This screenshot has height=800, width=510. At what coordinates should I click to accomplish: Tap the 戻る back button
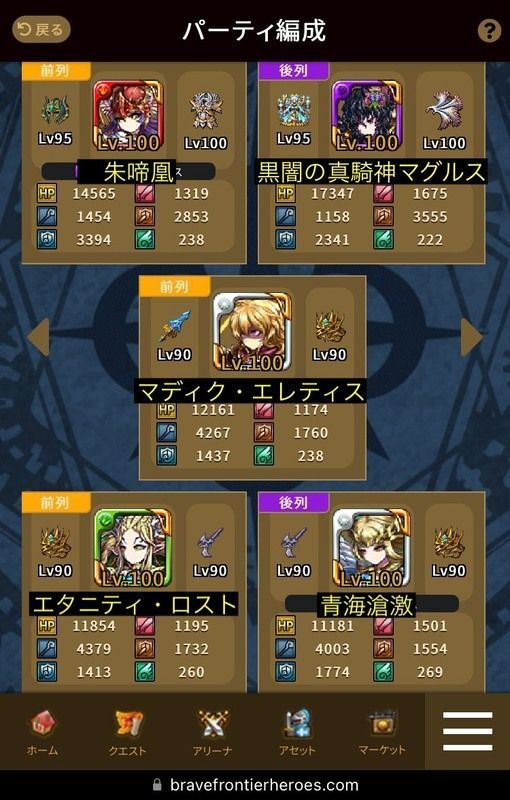[x=41, y=30]
